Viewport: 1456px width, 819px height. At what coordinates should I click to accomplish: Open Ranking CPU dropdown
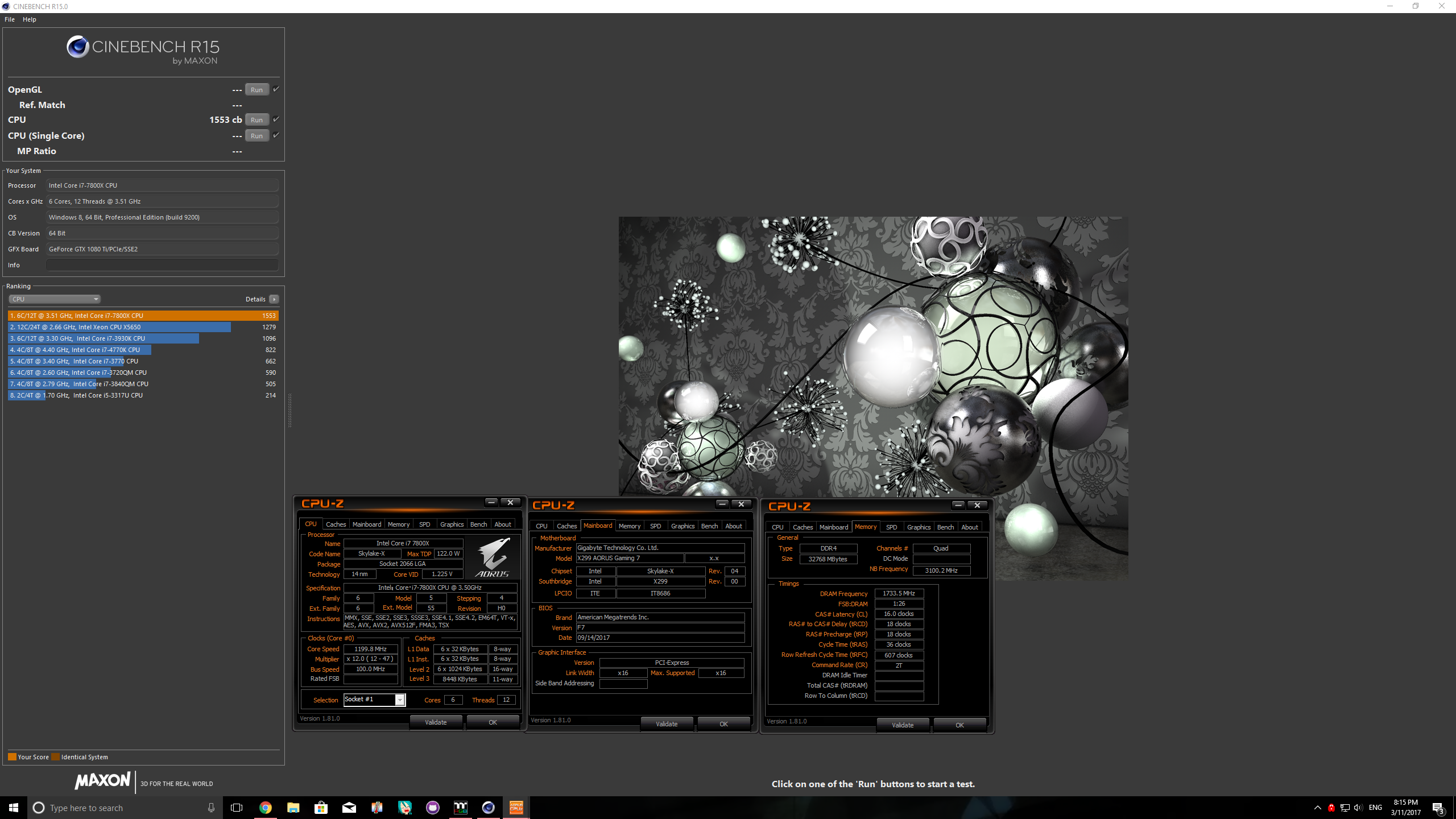pos(55,299)
